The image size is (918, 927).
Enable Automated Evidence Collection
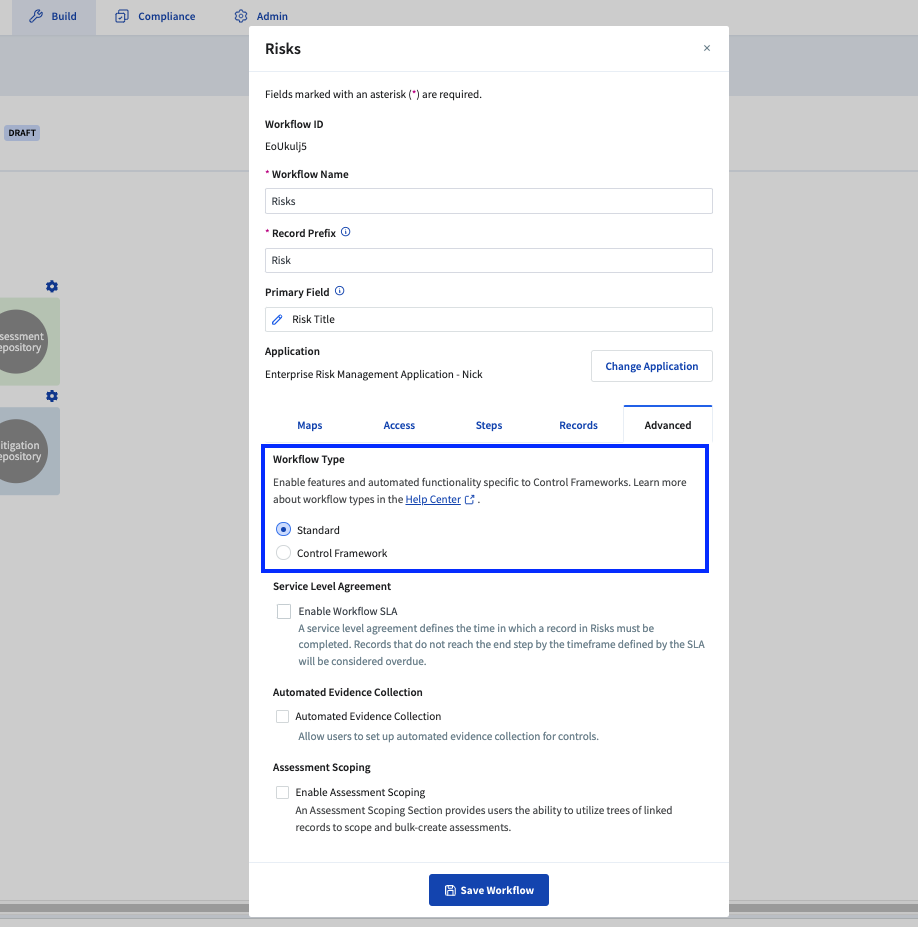[283, 716]
